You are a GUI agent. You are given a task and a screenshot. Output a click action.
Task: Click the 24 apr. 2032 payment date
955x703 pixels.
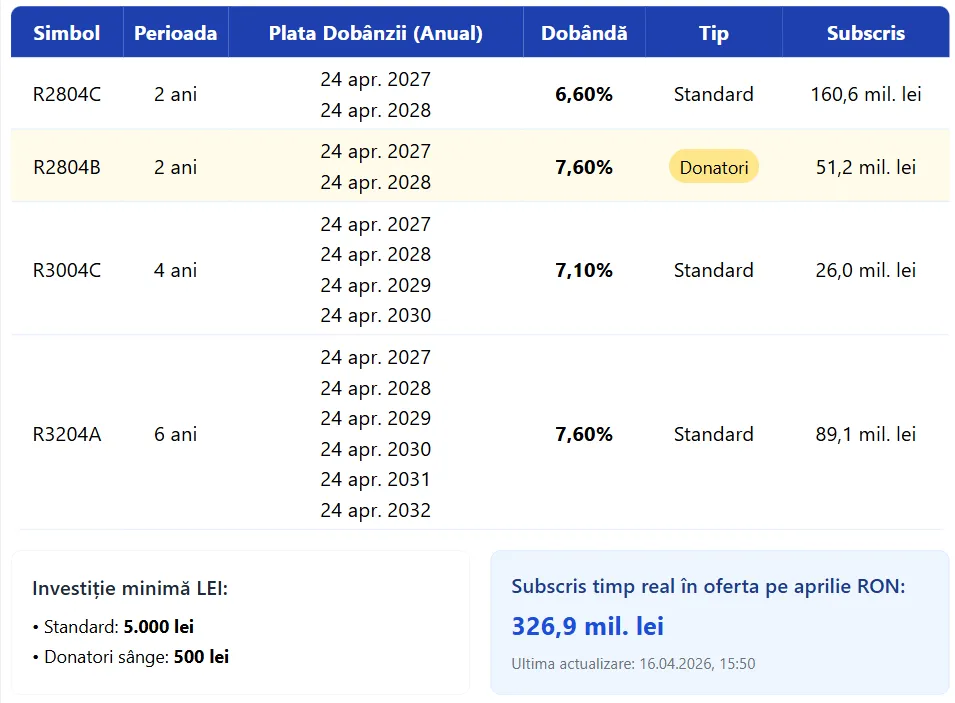375,510
